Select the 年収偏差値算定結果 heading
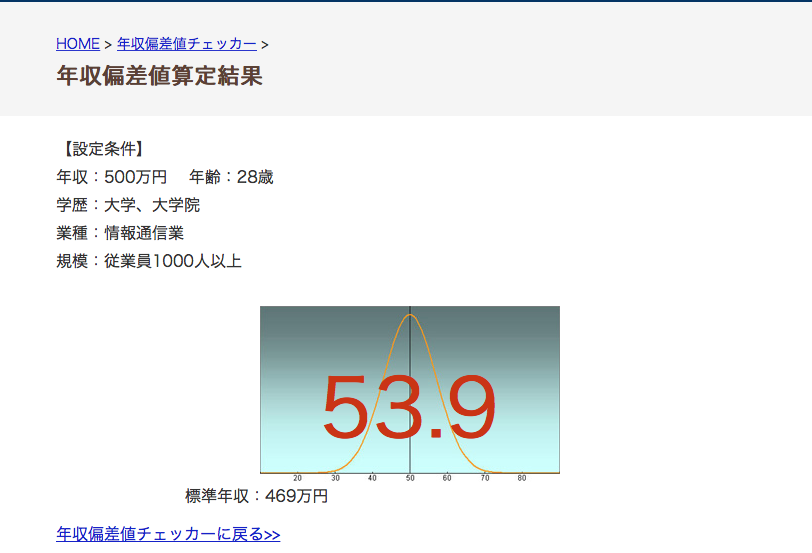812x553 pixels. point(160,76)
